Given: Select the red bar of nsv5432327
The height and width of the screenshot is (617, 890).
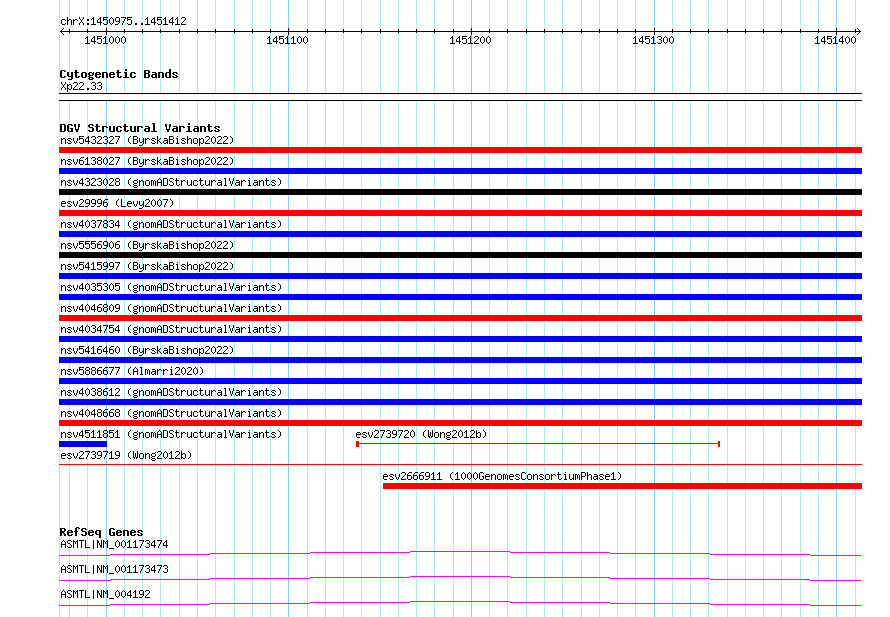Looking at the screenshot, I should tap(460, 150).
